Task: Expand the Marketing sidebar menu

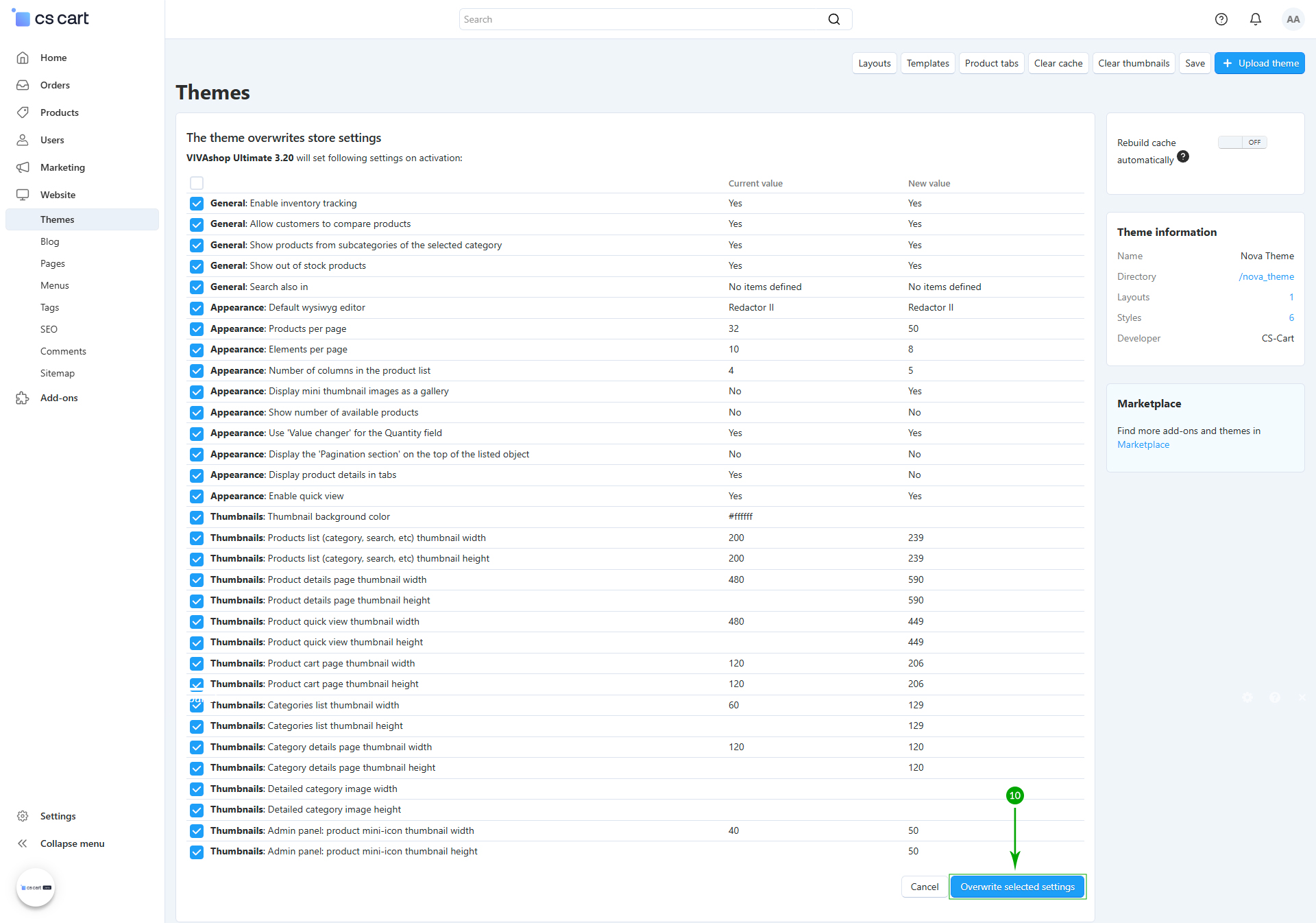Action: pyautogui.click(x=62, y=167)
